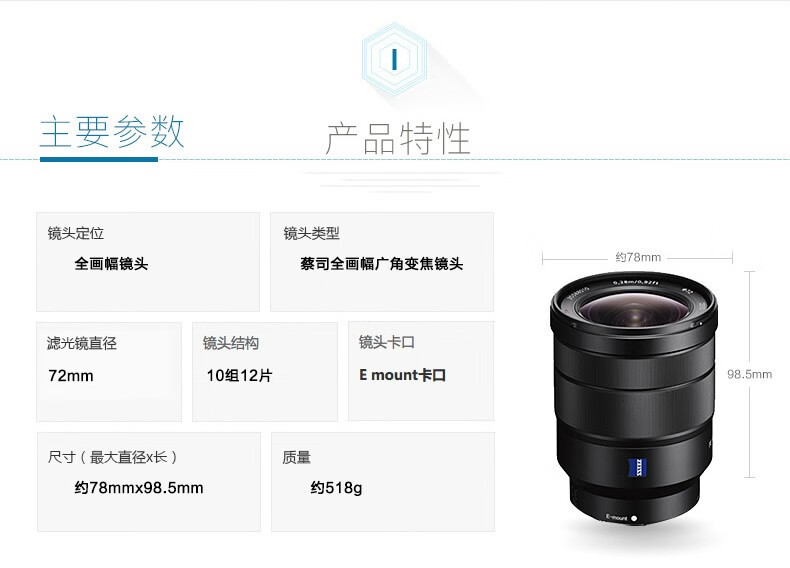This screenshot has height=568, width=790.
Task: Click the blue underline beneath 主要参数
Action: pyautogui.click(x=99, y=159)
